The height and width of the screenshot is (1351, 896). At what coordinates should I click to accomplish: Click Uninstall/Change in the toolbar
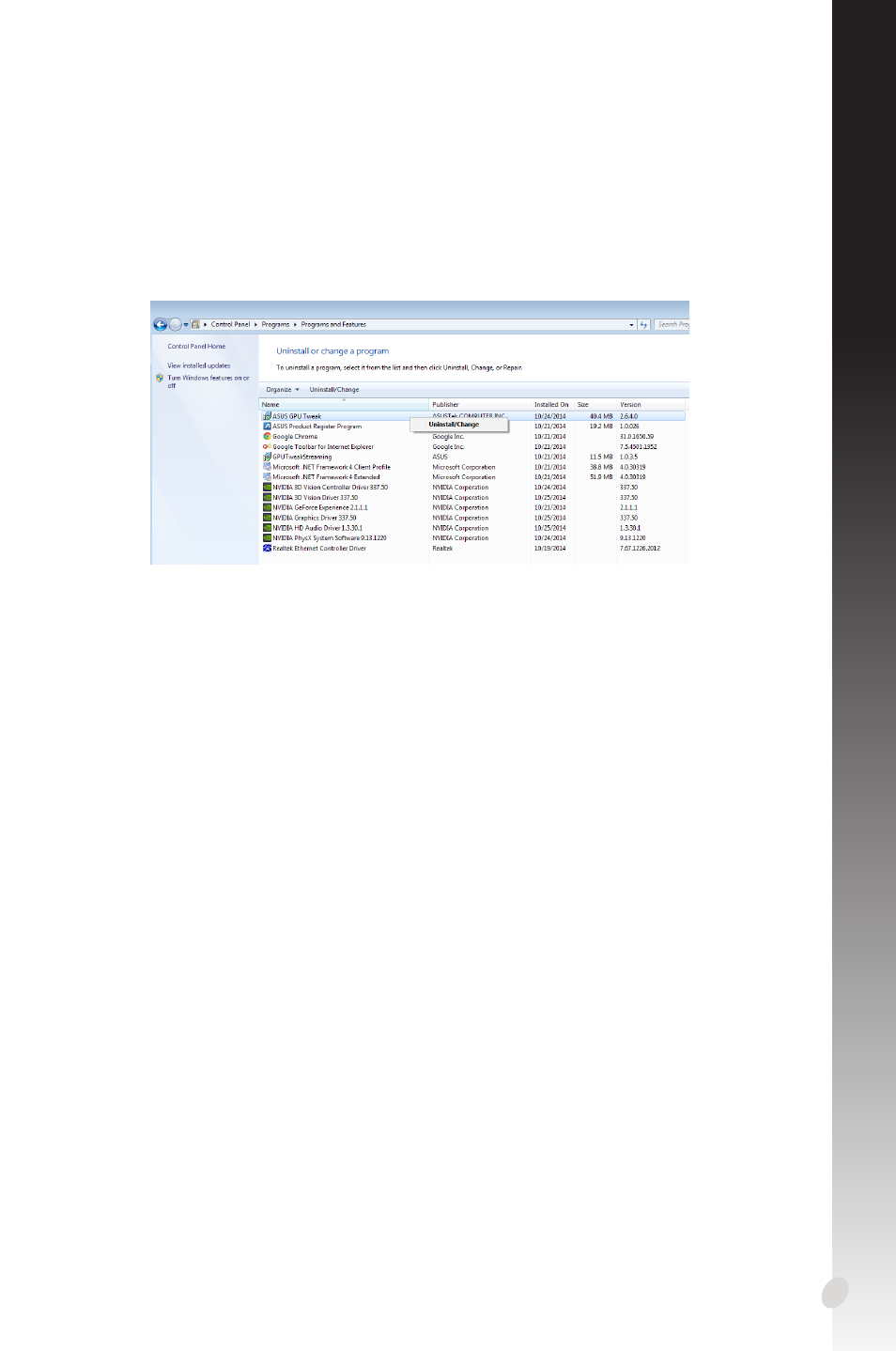[x=334, y=389]
